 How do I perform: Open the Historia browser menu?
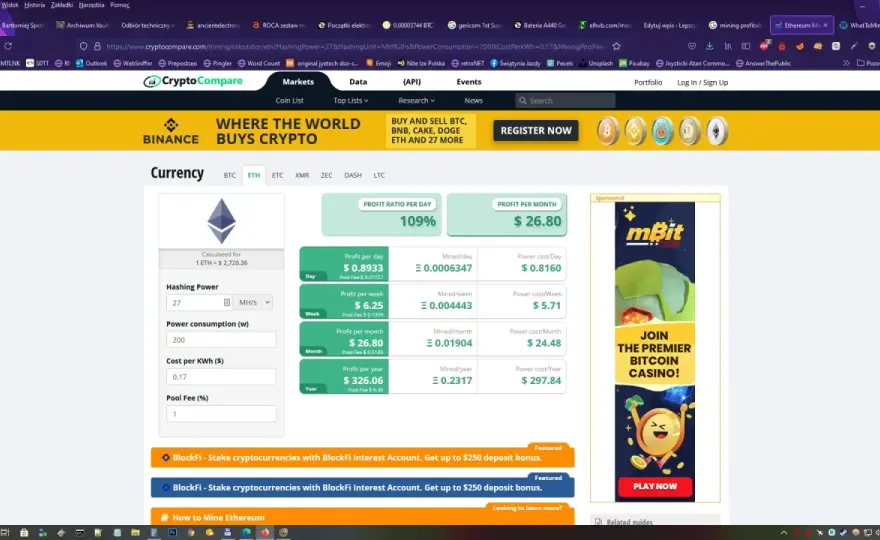[x=35, y=5]
